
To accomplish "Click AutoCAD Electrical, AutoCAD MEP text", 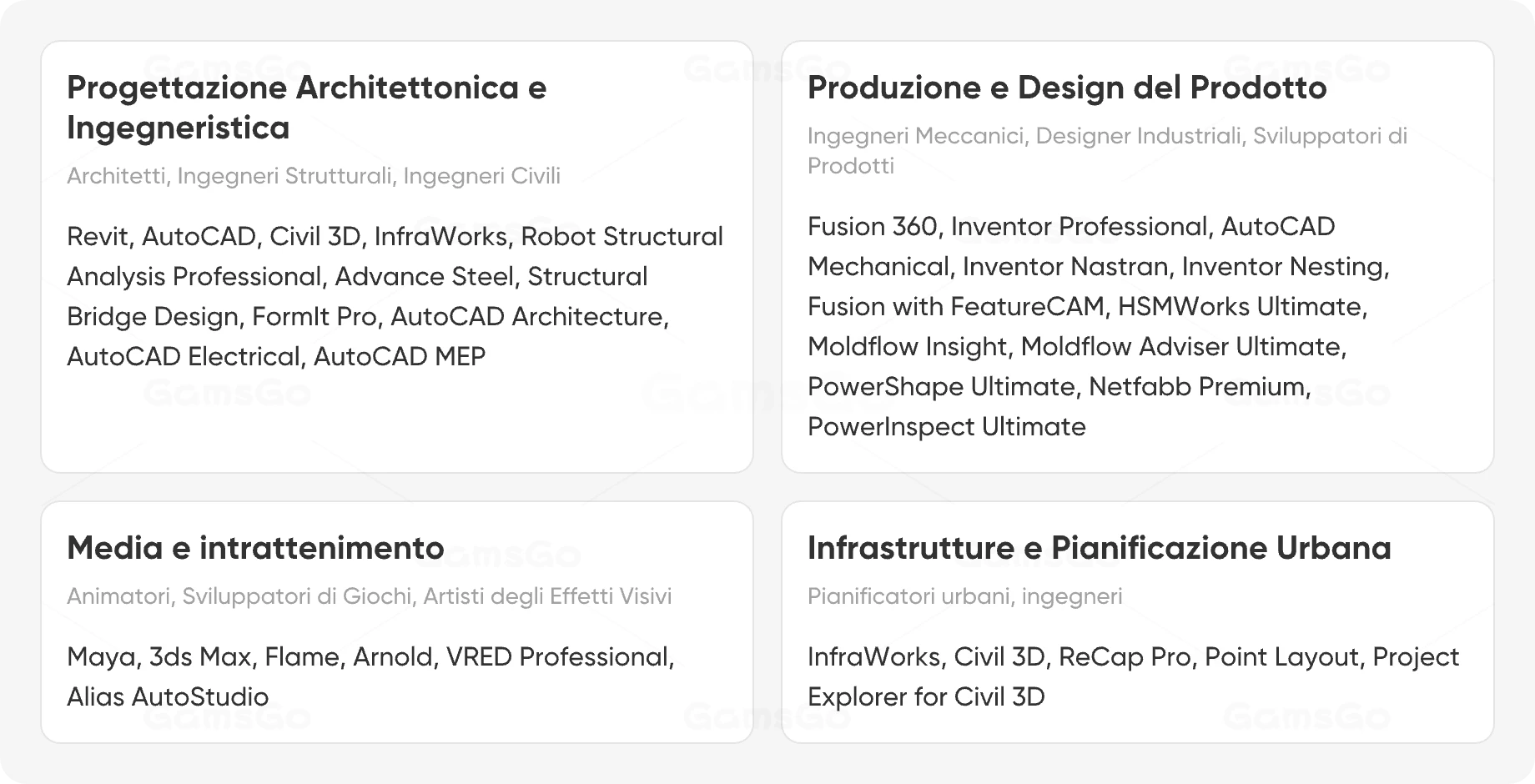I will click(x=276, y=357).
